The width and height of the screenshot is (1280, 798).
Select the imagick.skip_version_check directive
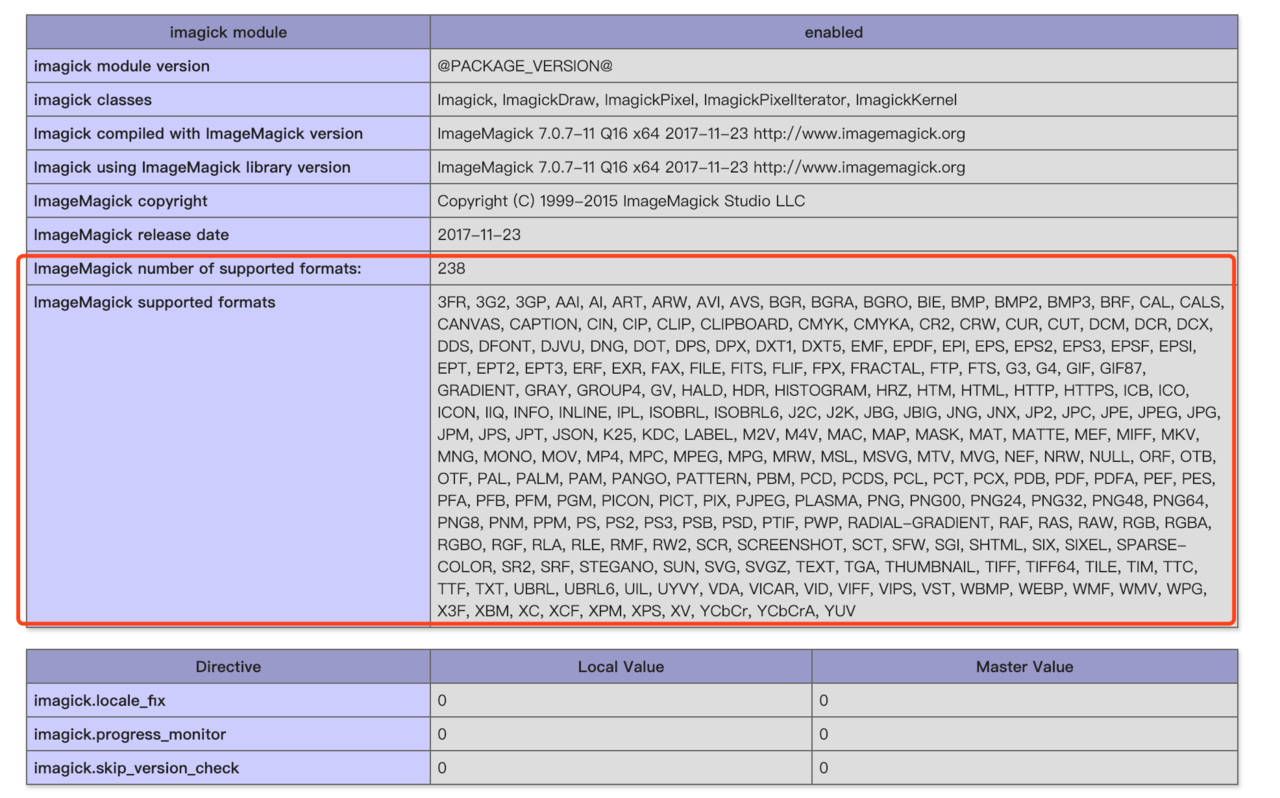136,768
